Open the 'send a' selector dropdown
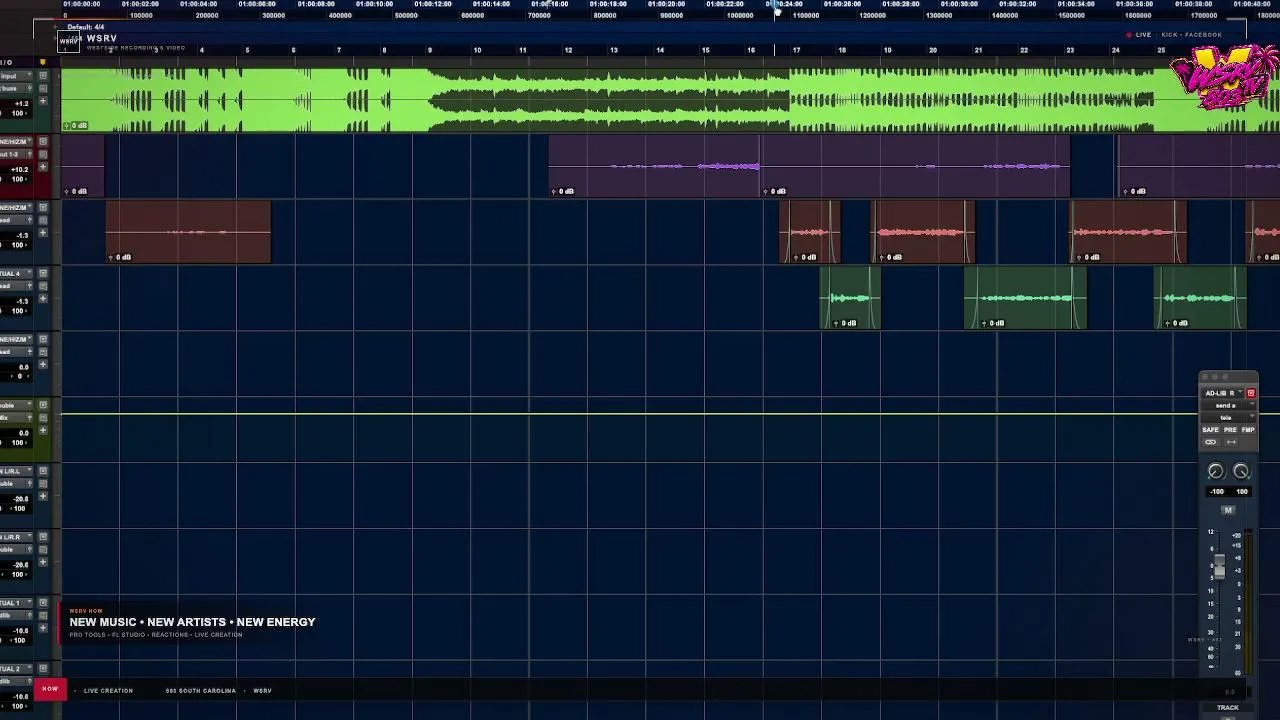The width and height of the screenshot is (1280, 720). point(1227,406)
